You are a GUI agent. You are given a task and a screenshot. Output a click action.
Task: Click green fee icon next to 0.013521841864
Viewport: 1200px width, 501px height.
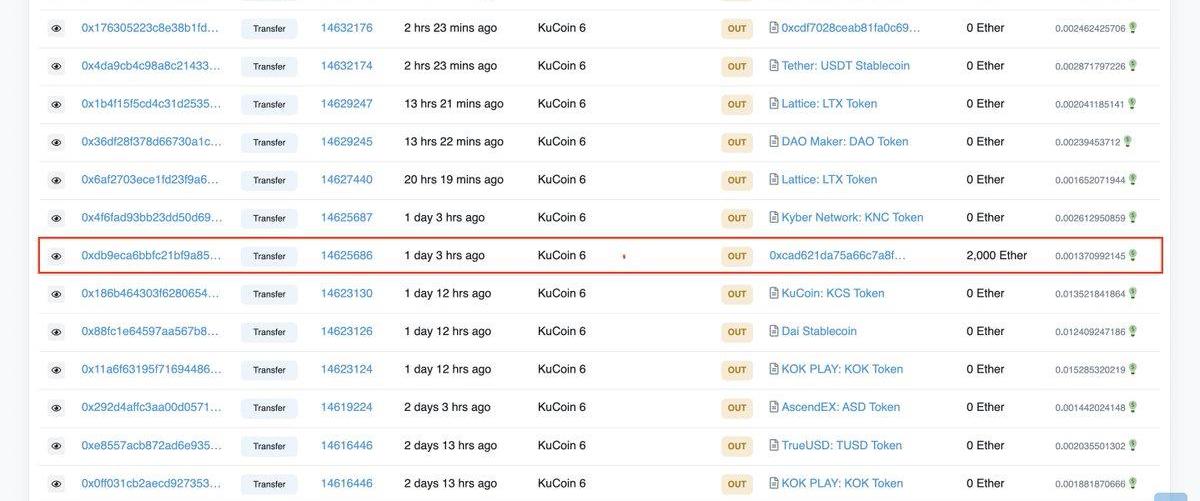[x=1133, y=293]
